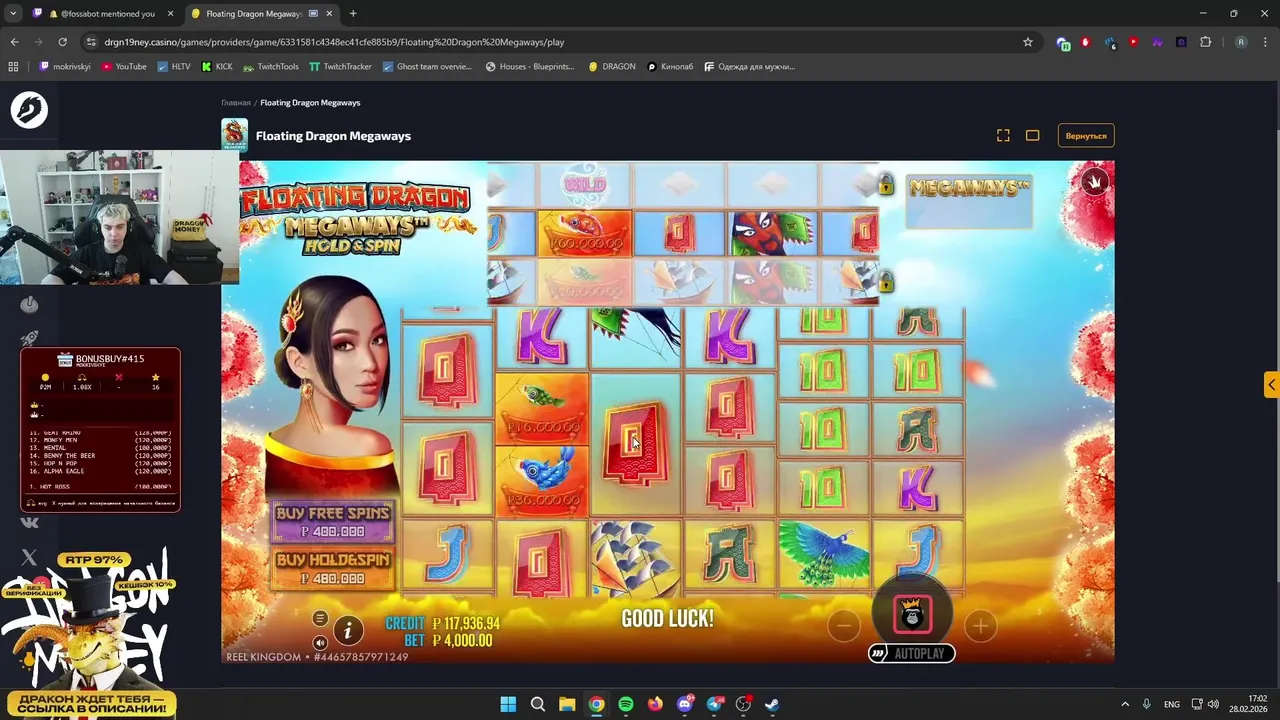The image size is (1280, 720).
Task: Open the TwitchTracker bookmark
Action: tap(340, 67)
